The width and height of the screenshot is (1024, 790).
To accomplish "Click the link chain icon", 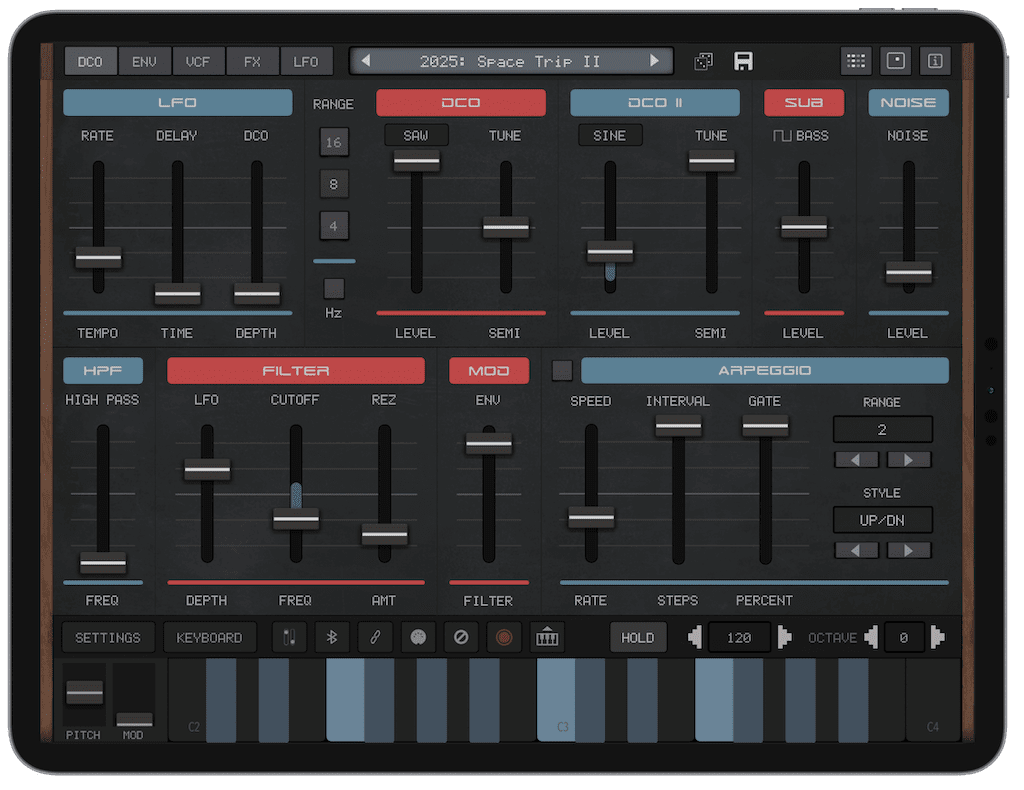I will [x=375, y=637].
